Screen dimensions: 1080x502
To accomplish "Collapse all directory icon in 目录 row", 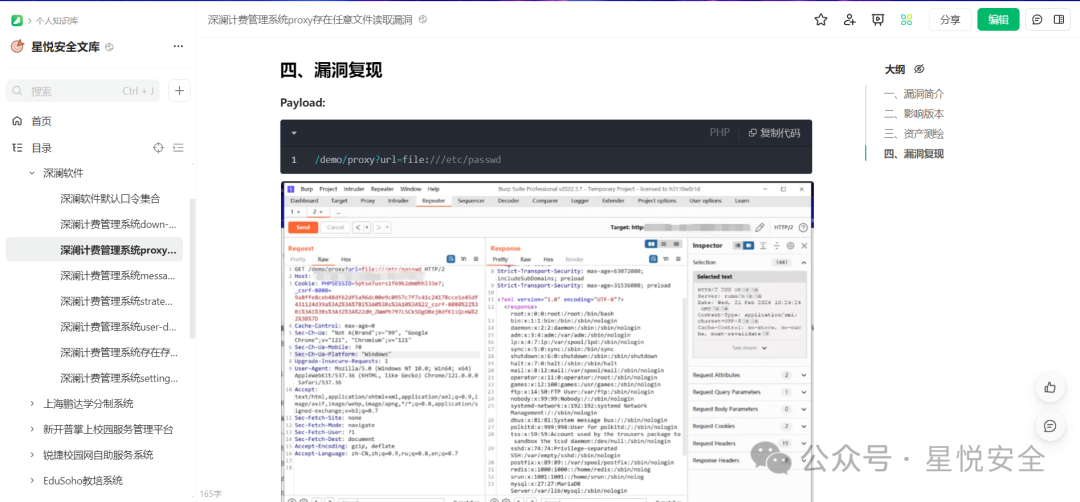I will pyautogui.click(x=178, y=147).
